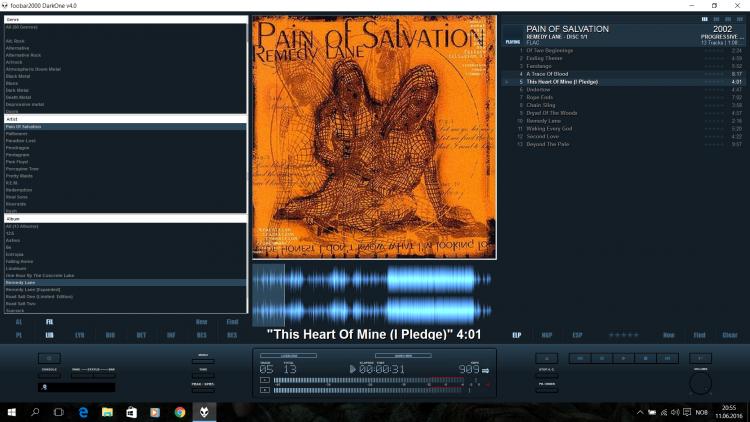Switch to the PL panel tab
This screenshot has width=750, height=422.
pos(19,335)
